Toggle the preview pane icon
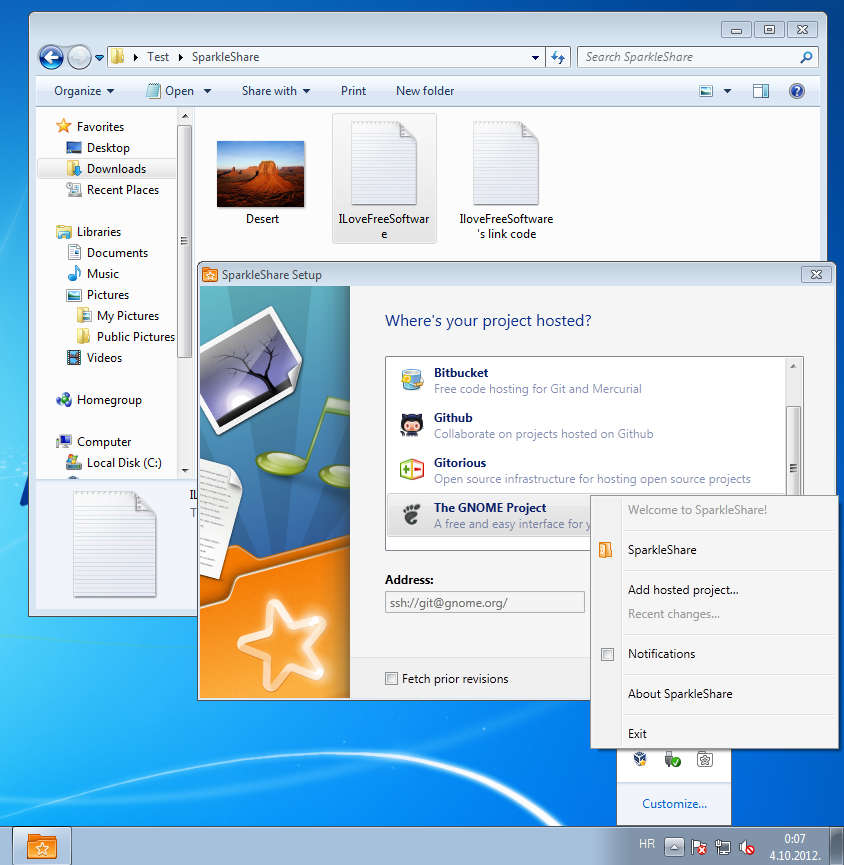 (x=761, y=91)
